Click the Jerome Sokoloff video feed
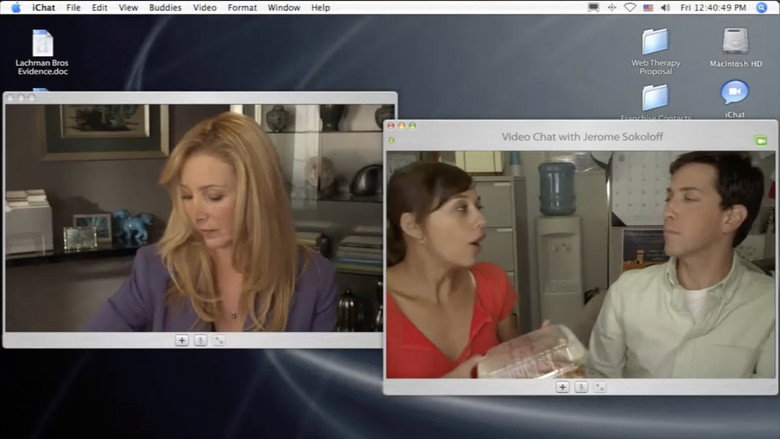Viewport: 780px width, 439px height. click(x=581, y=264)
